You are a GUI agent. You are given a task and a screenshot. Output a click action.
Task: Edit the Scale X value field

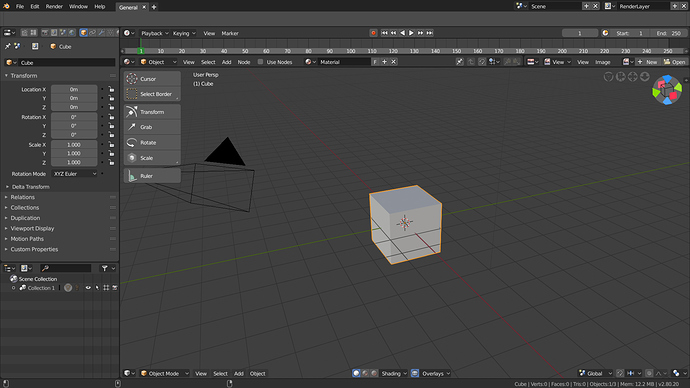click(x=74, y=145)
